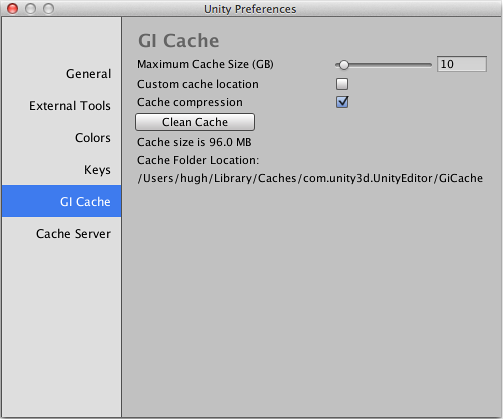
Task: Minimize the Unity Preferences window
Action: 31,8
